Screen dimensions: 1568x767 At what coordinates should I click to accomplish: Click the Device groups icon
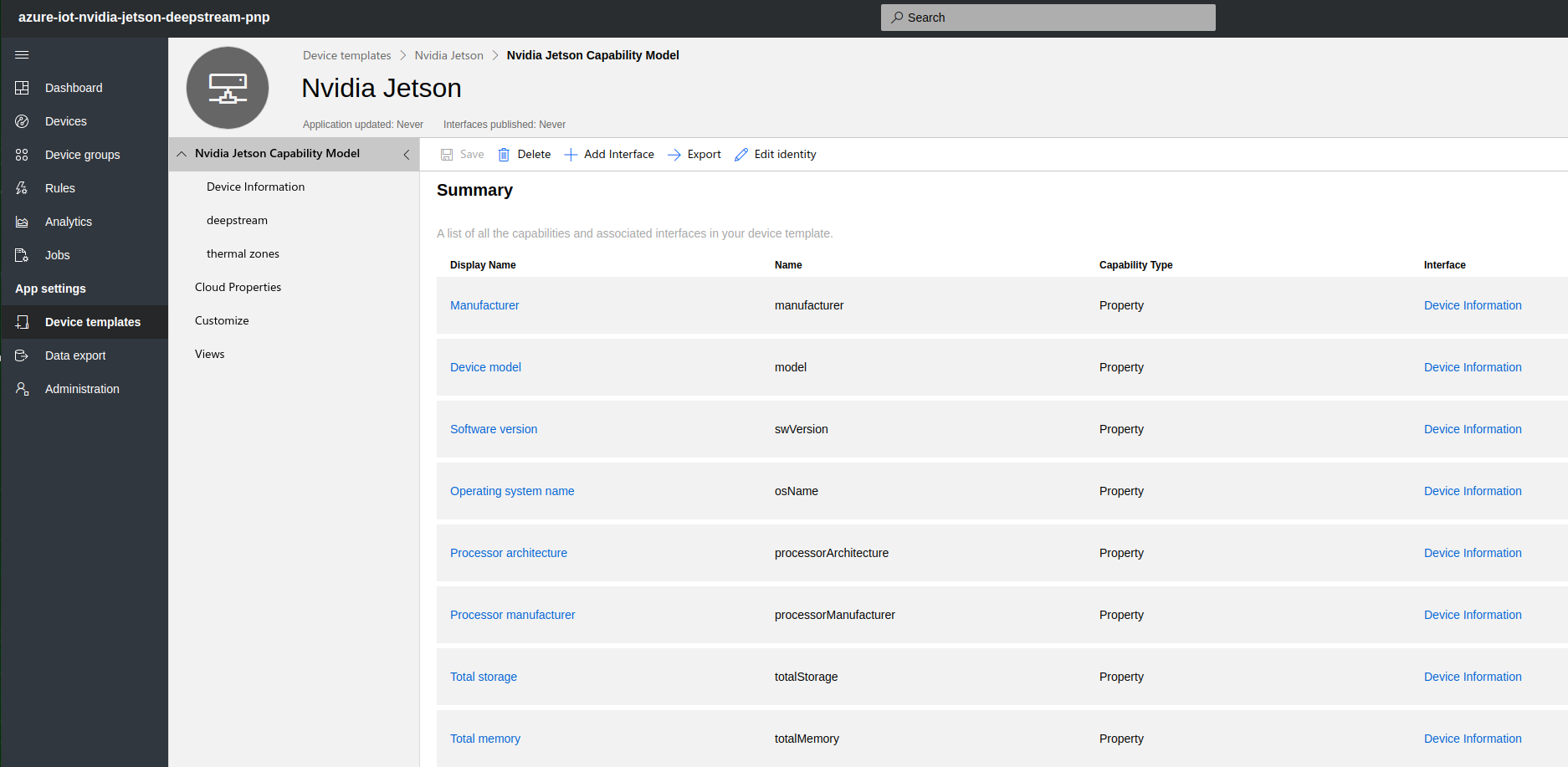tap(22, 155)
